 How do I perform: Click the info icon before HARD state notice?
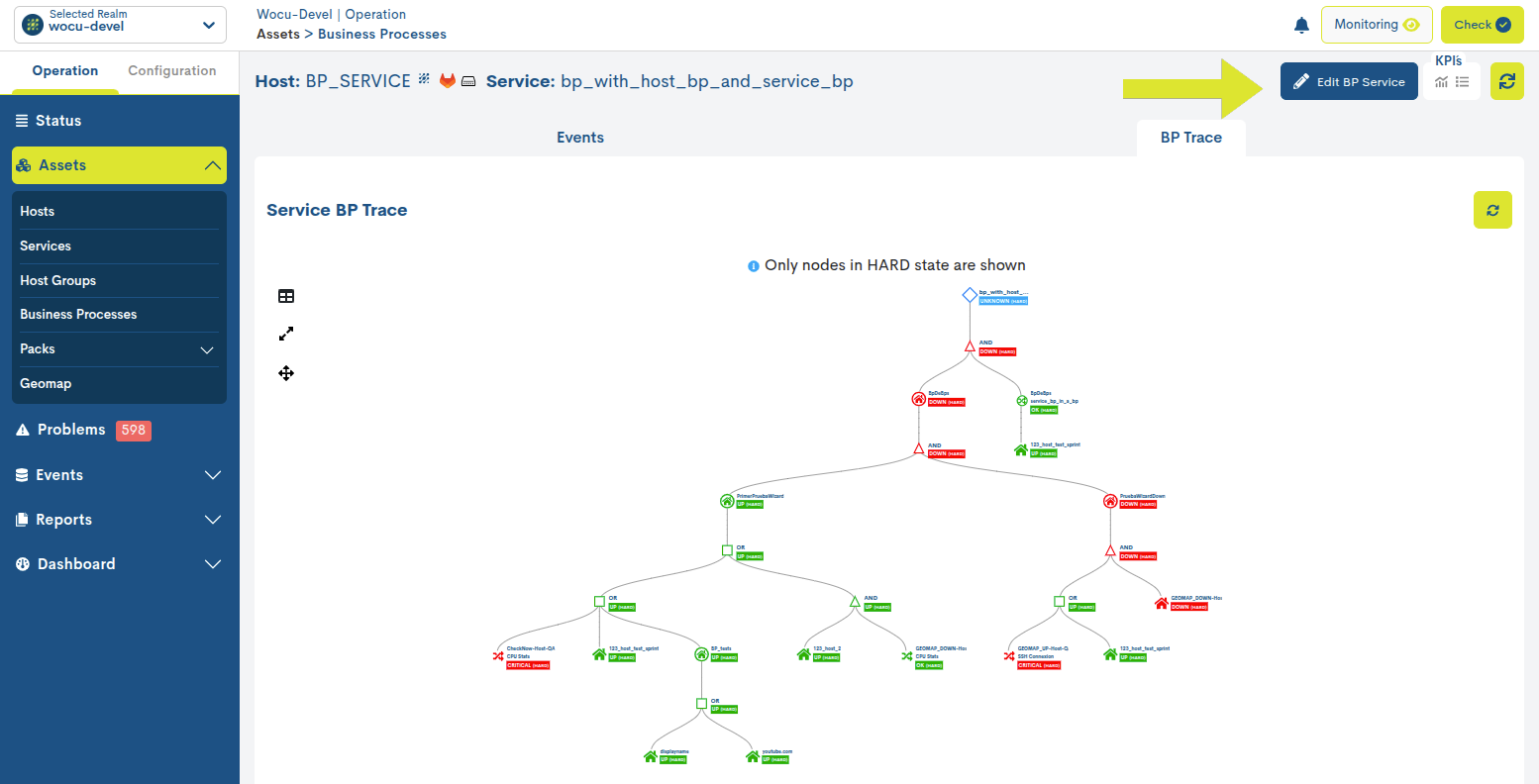click(754, 266)
